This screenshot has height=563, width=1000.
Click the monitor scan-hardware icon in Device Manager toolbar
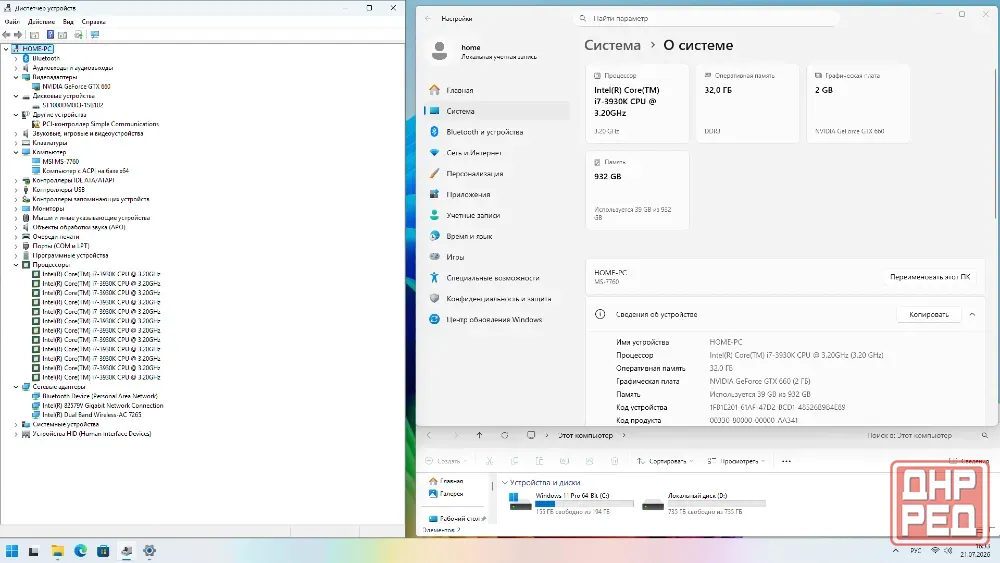pos(95,35)
